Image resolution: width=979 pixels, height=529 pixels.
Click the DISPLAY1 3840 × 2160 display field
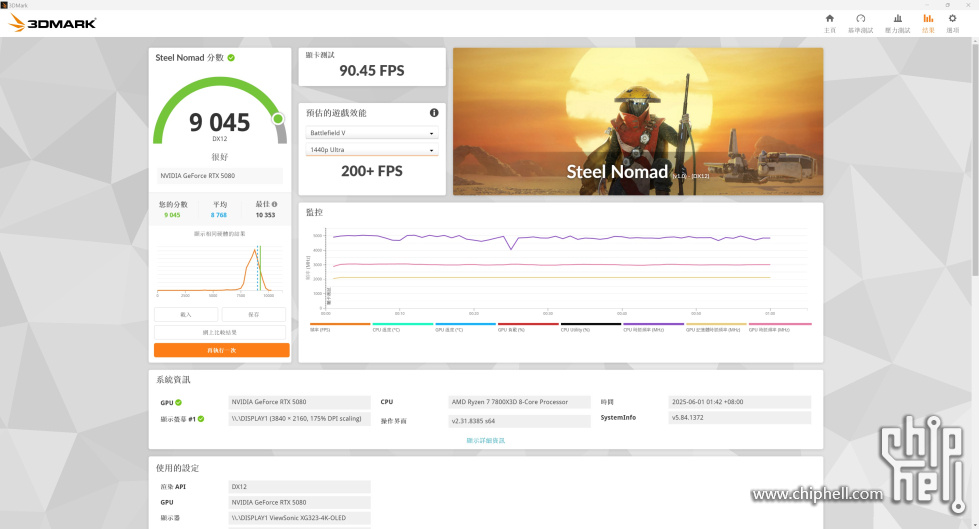click(x=300, y=418)
